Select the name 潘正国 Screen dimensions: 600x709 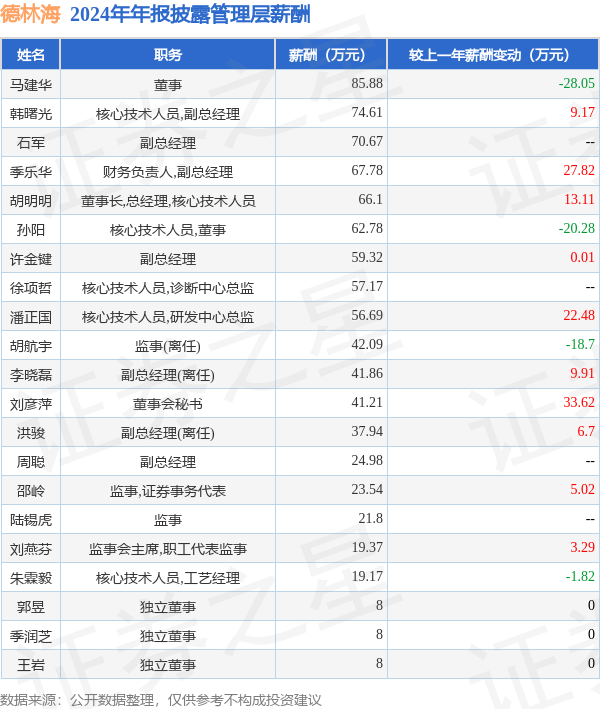pyautogui.click(x=31, y=317)
